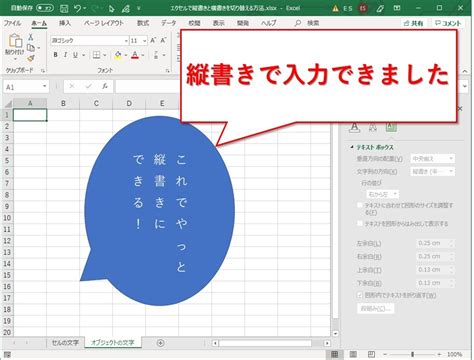Decrease font size with the smaller A icon
The width and height of the screenshot is (474, 360).
[163, 40]
